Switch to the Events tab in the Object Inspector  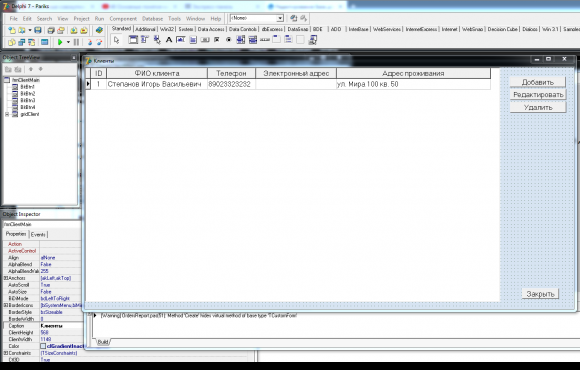coord(38,235)
